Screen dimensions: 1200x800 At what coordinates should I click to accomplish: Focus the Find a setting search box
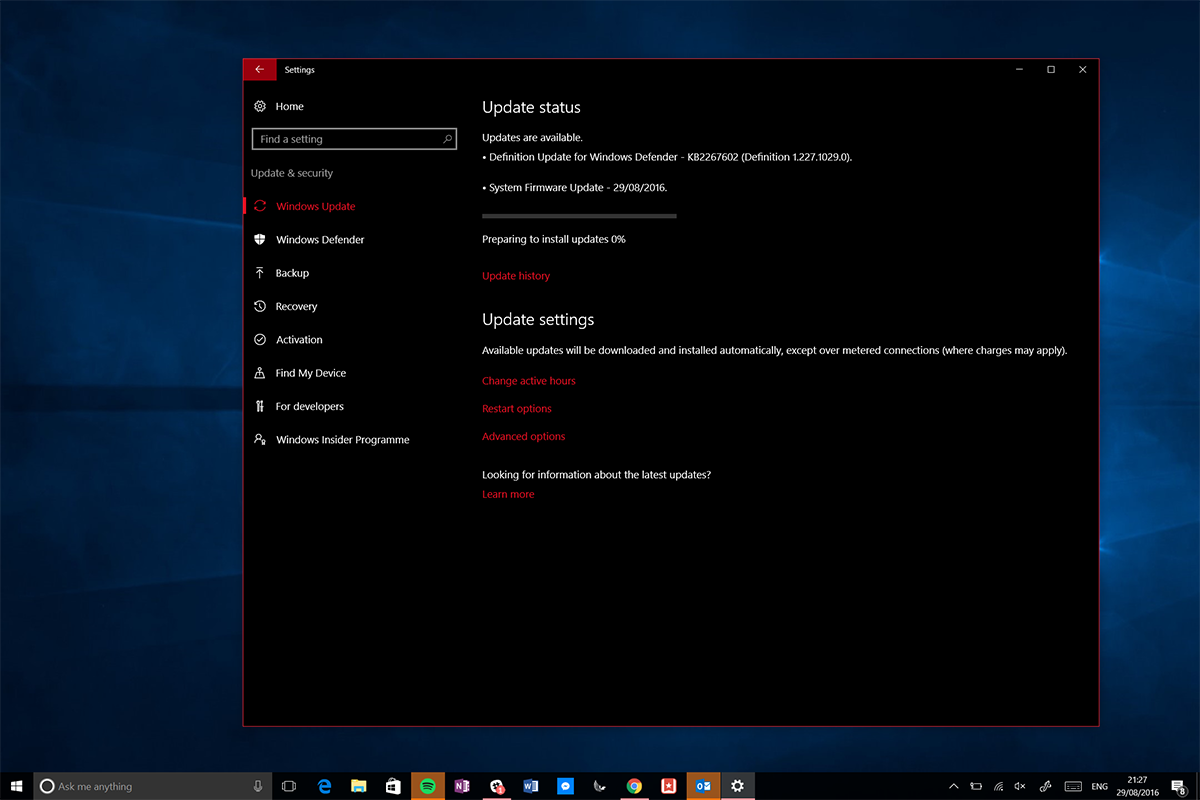(x=355, y=139)
